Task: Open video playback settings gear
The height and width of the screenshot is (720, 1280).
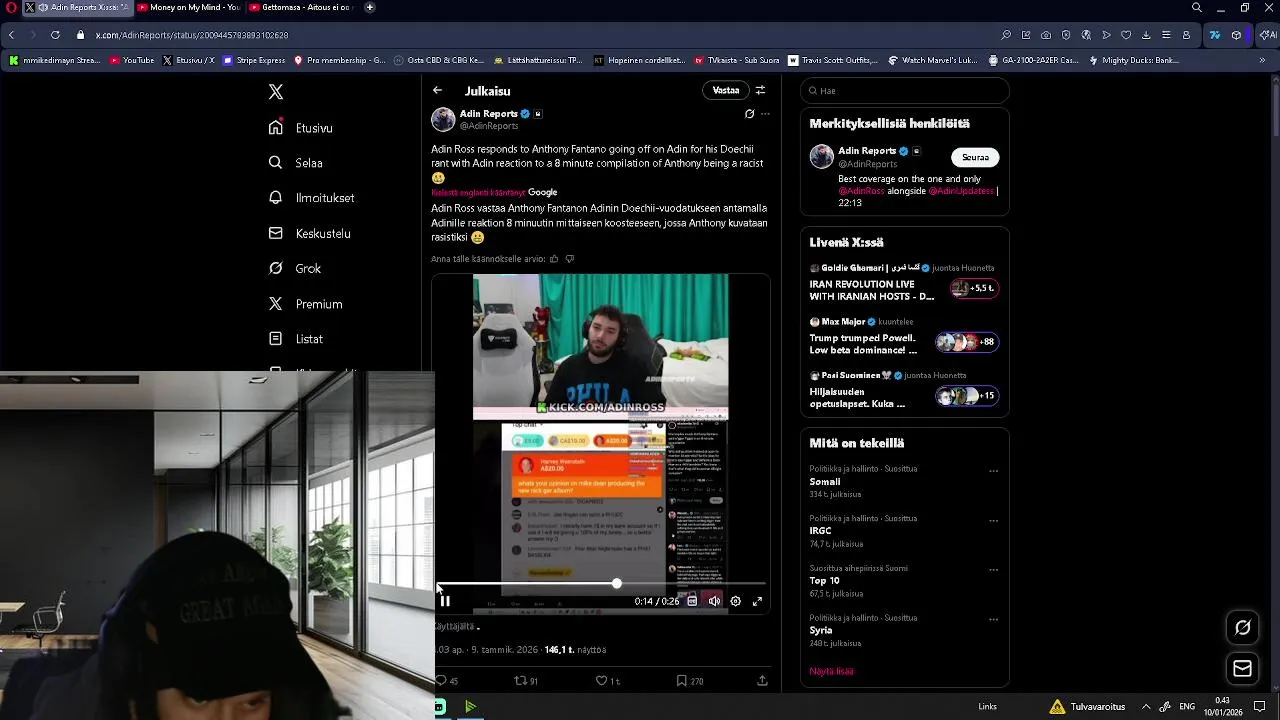Action: coord(735,601)
